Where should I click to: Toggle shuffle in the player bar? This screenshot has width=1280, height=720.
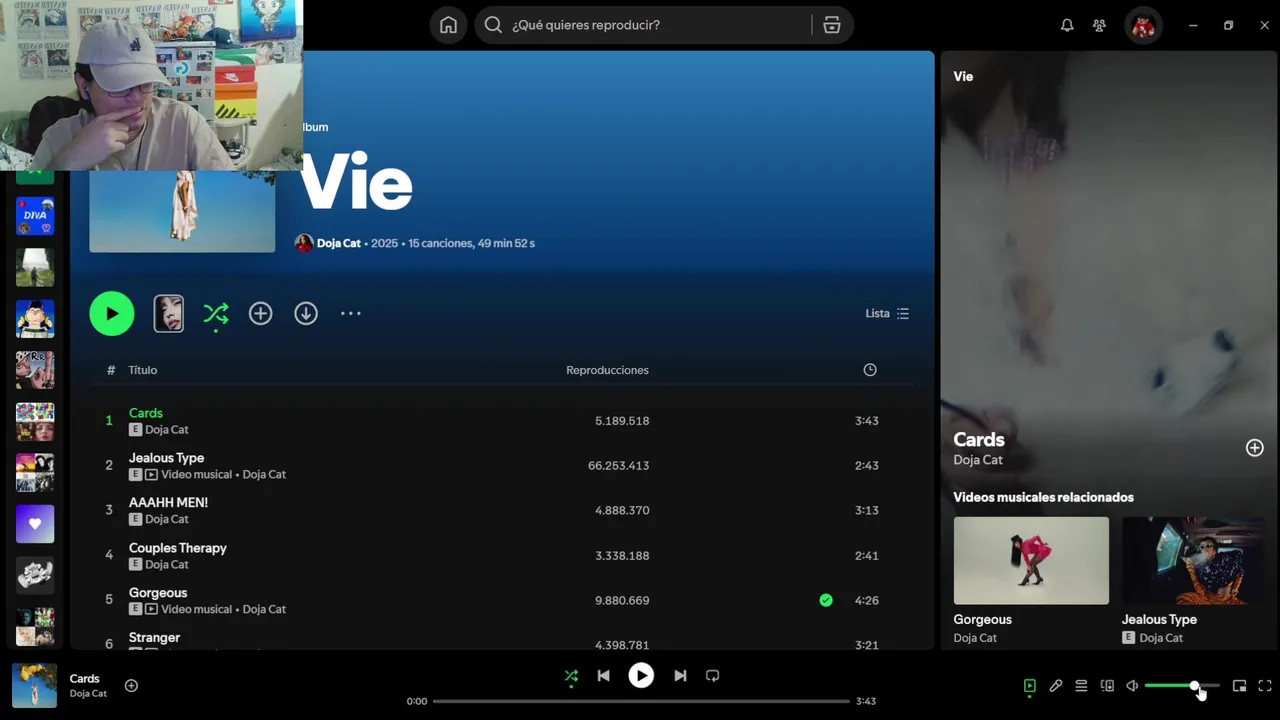click(x=571, y=676)
